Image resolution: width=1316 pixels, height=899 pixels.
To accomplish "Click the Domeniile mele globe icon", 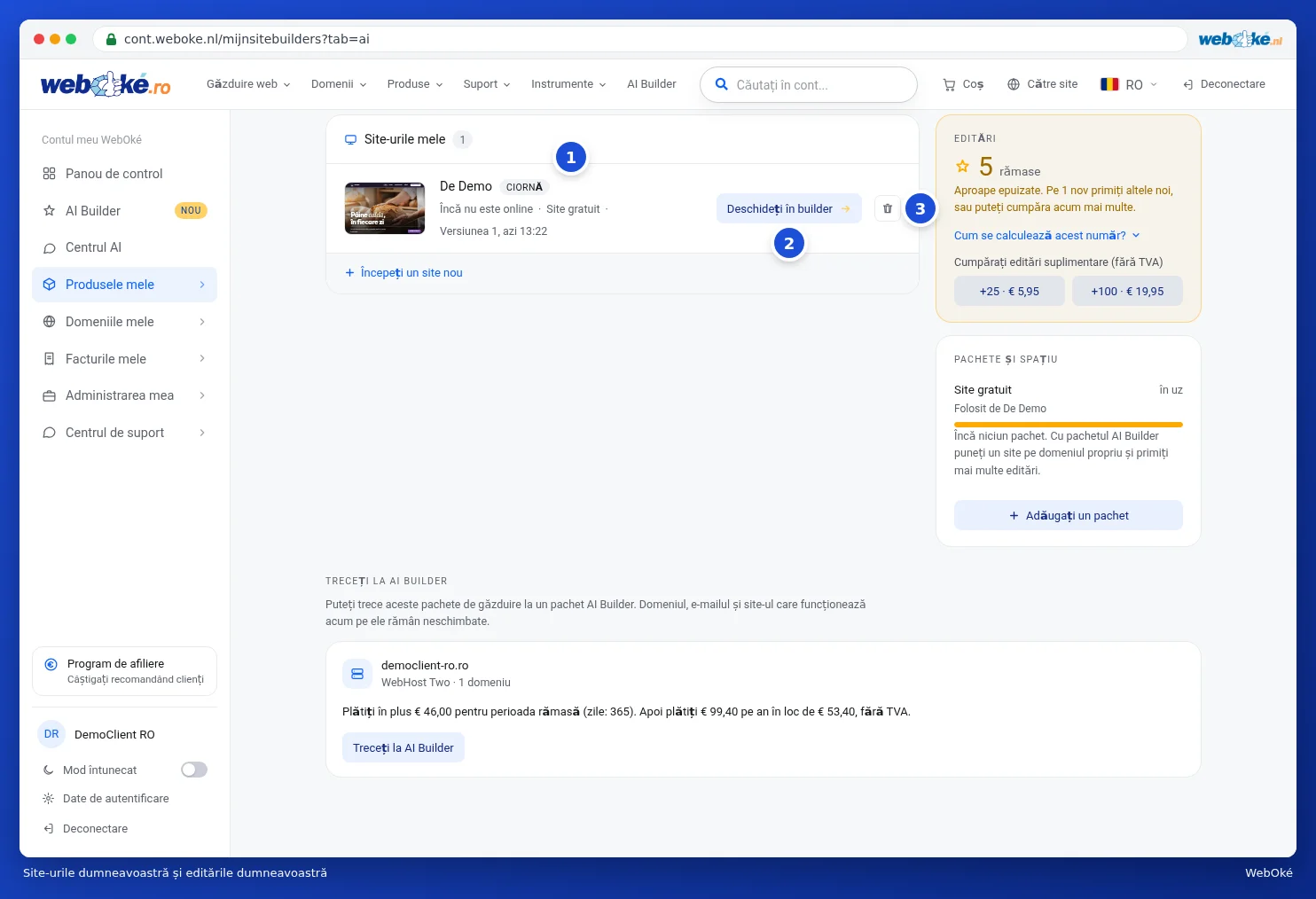I will pos(50,322).
